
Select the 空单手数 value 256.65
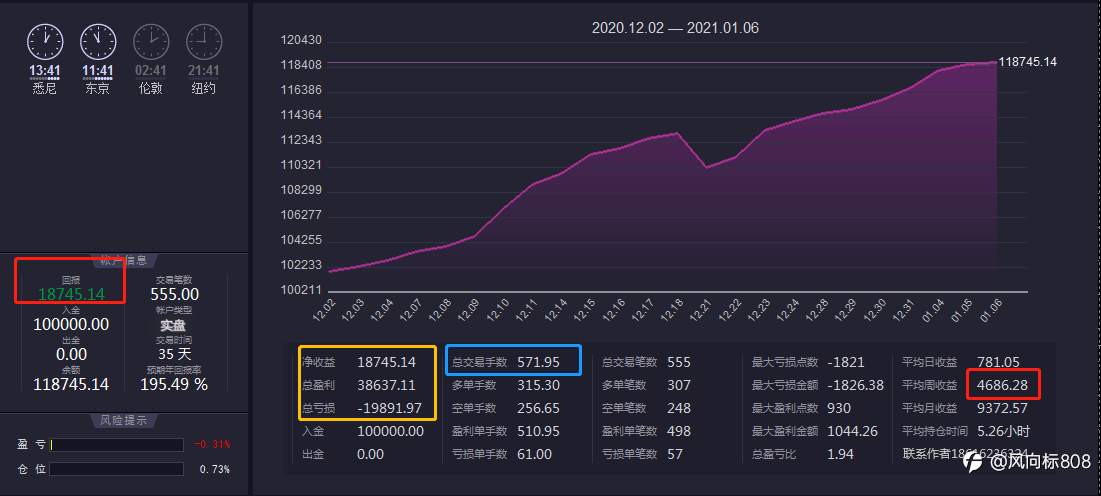[x=539, y=408]
